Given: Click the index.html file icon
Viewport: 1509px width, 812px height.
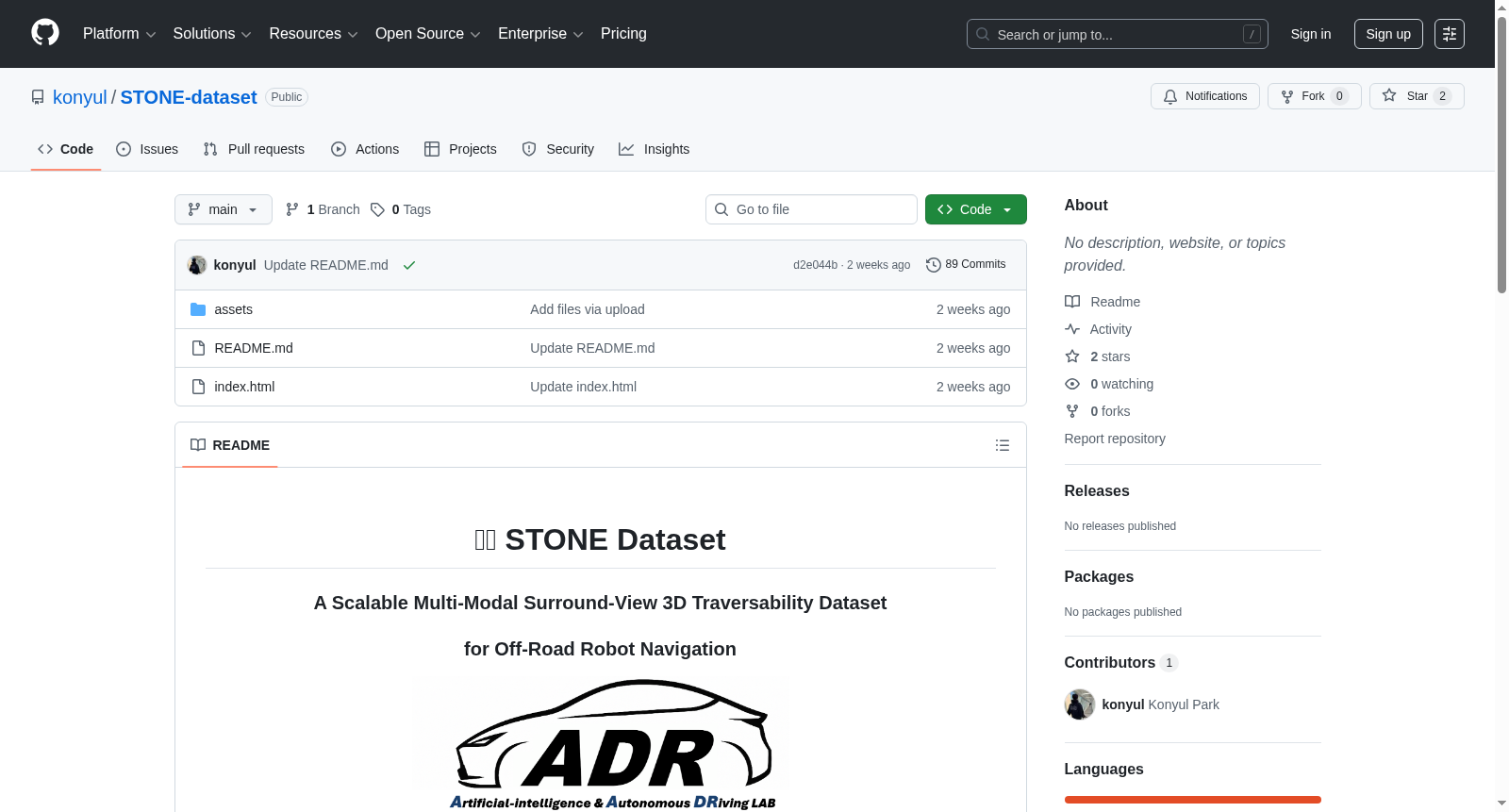Looking at the screenshot, I should tap(198, 387).
